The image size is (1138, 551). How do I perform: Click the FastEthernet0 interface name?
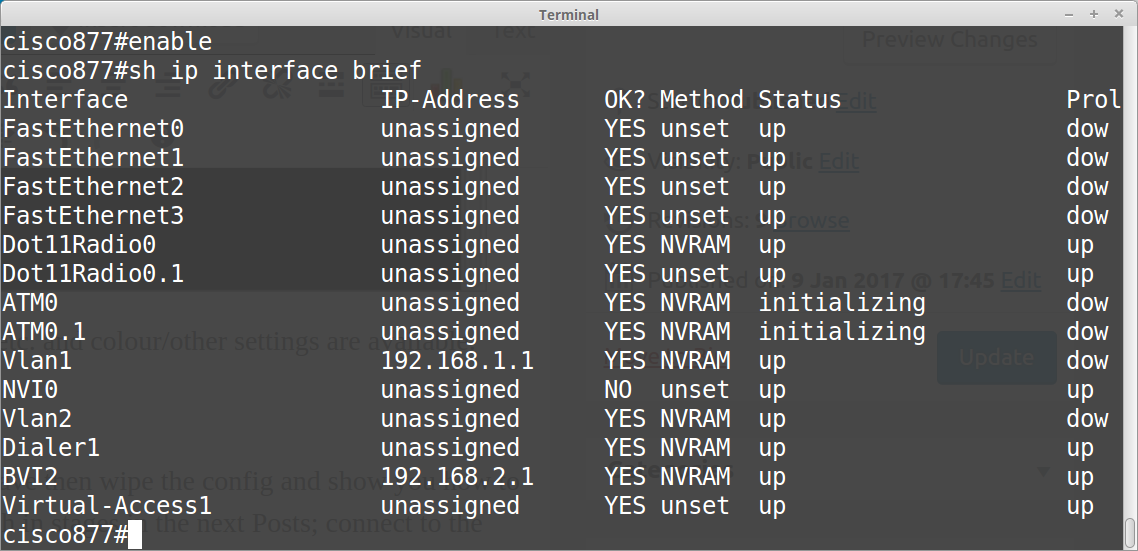tap(93, 129)
